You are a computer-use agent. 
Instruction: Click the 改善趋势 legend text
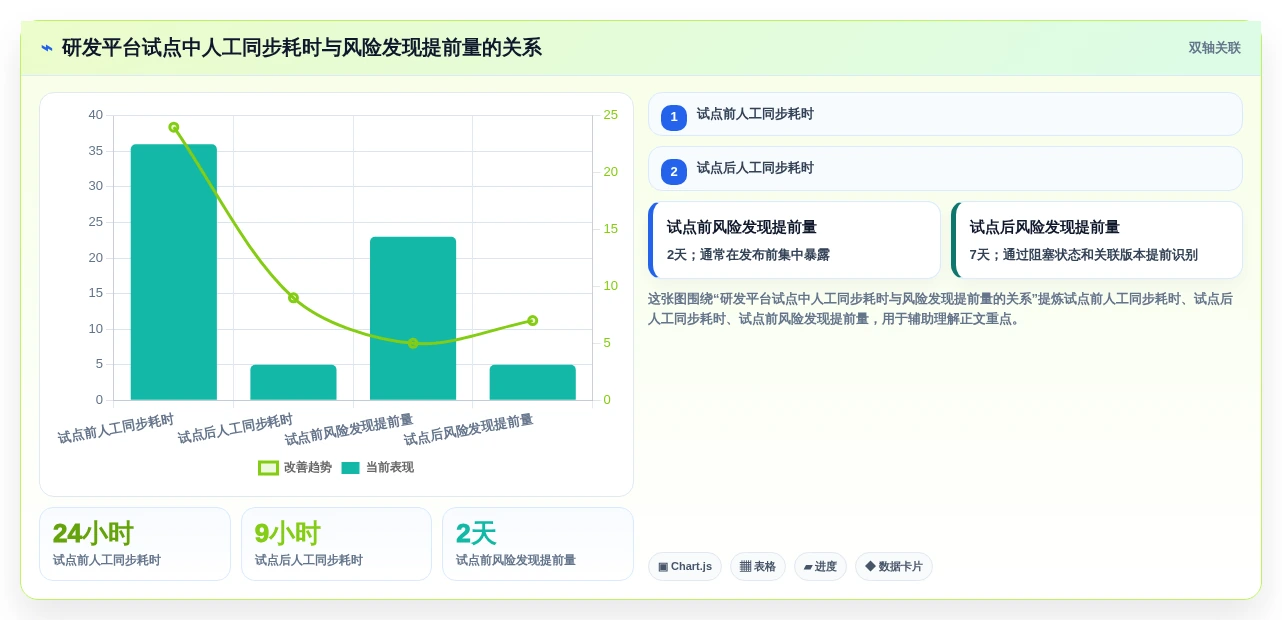[x=308, y=468]
